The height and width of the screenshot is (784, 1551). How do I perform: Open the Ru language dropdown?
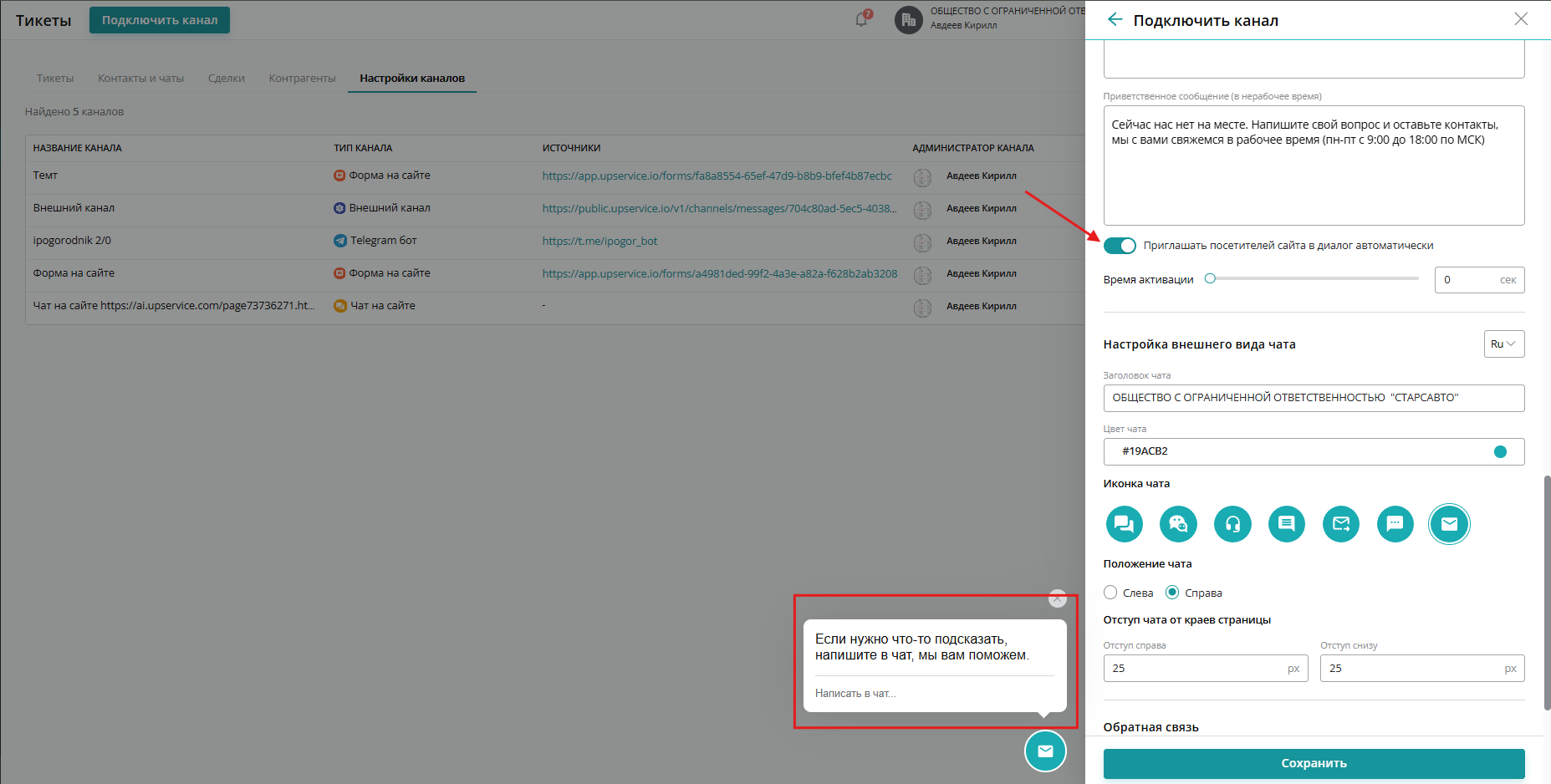coord(1504,344)
